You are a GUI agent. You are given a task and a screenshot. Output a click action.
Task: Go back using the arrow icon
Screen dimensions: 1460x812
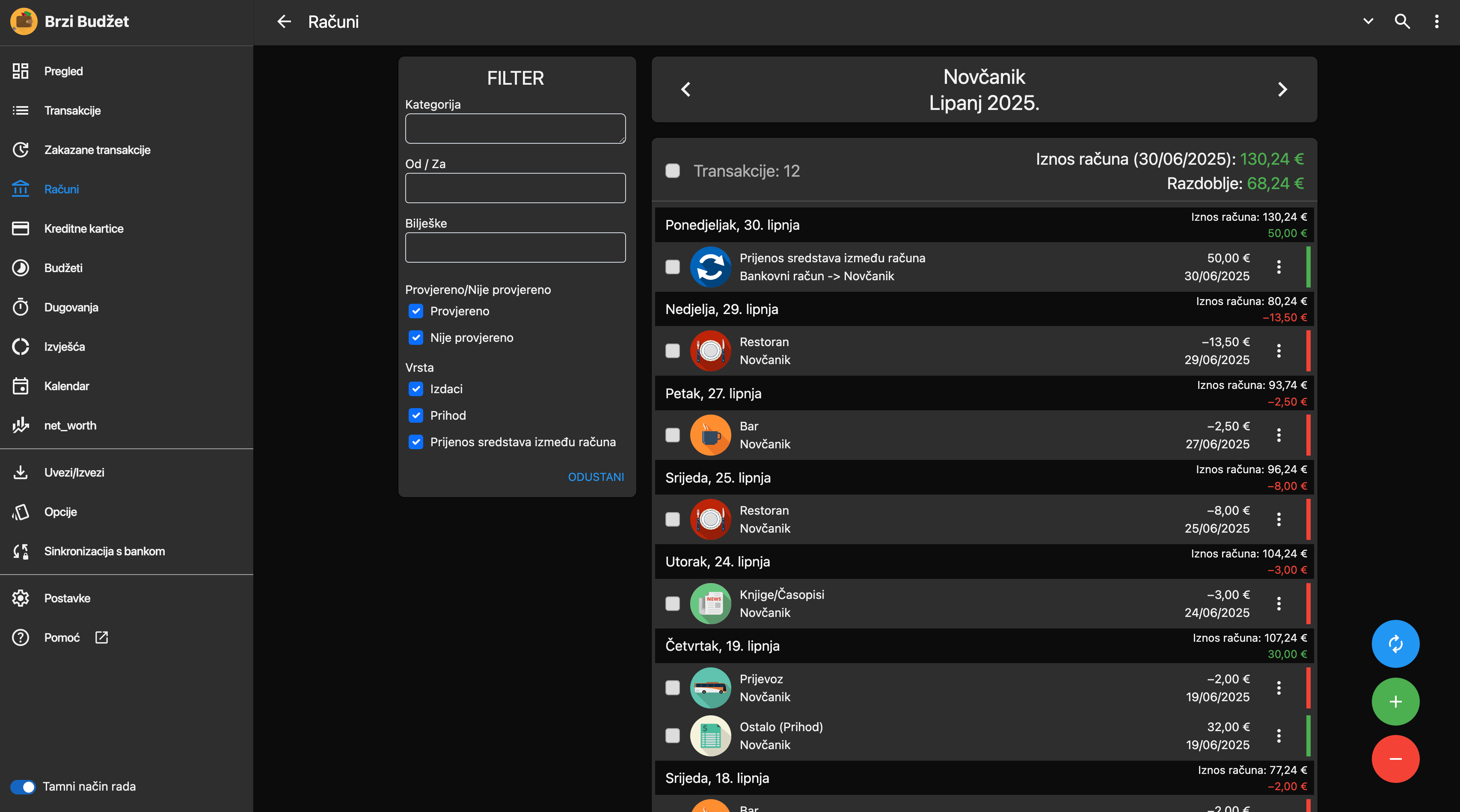point(284,21)
